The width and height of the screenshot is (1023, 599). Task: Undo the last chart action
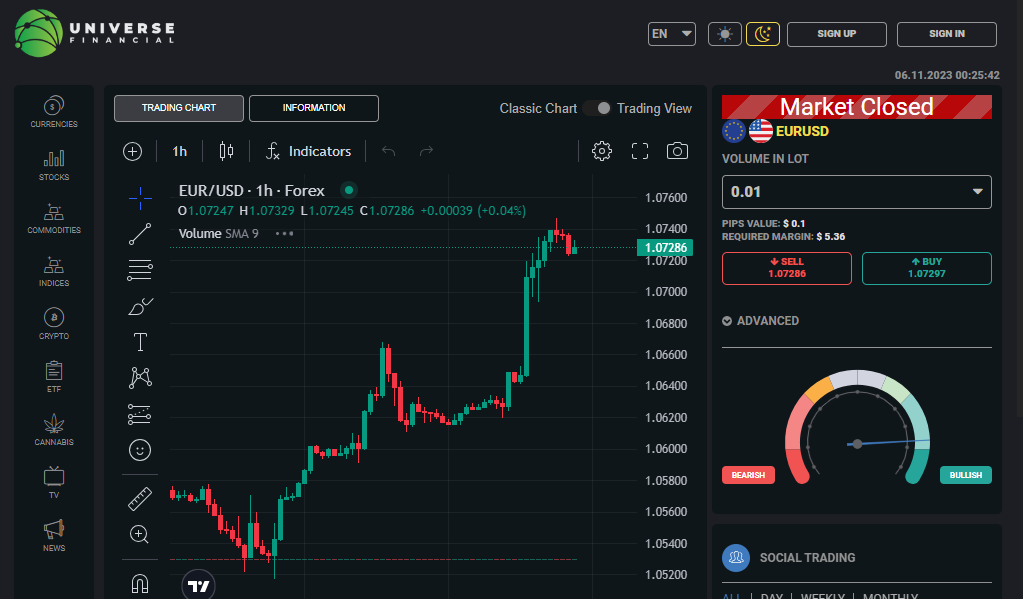pyautogui.click(x=389, y=151)
